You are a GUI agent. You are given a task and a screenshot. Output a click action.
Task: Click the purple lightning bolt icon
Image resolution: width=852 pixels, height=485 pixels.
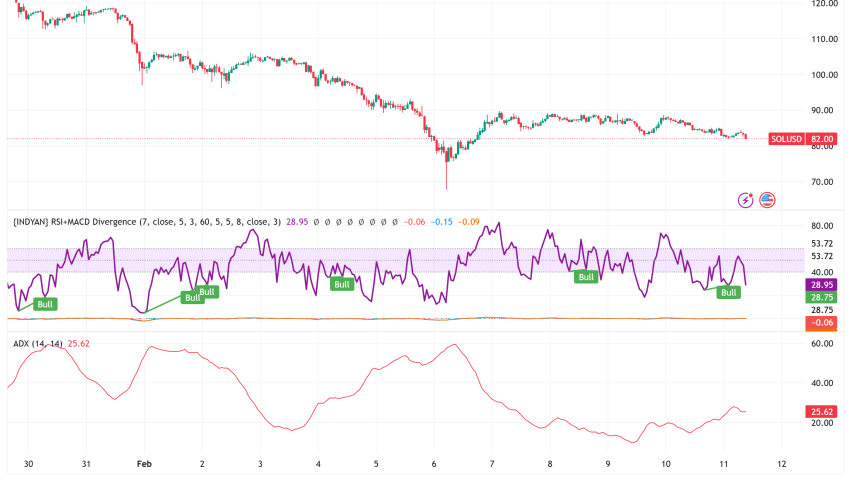click(x=745, y=200)
